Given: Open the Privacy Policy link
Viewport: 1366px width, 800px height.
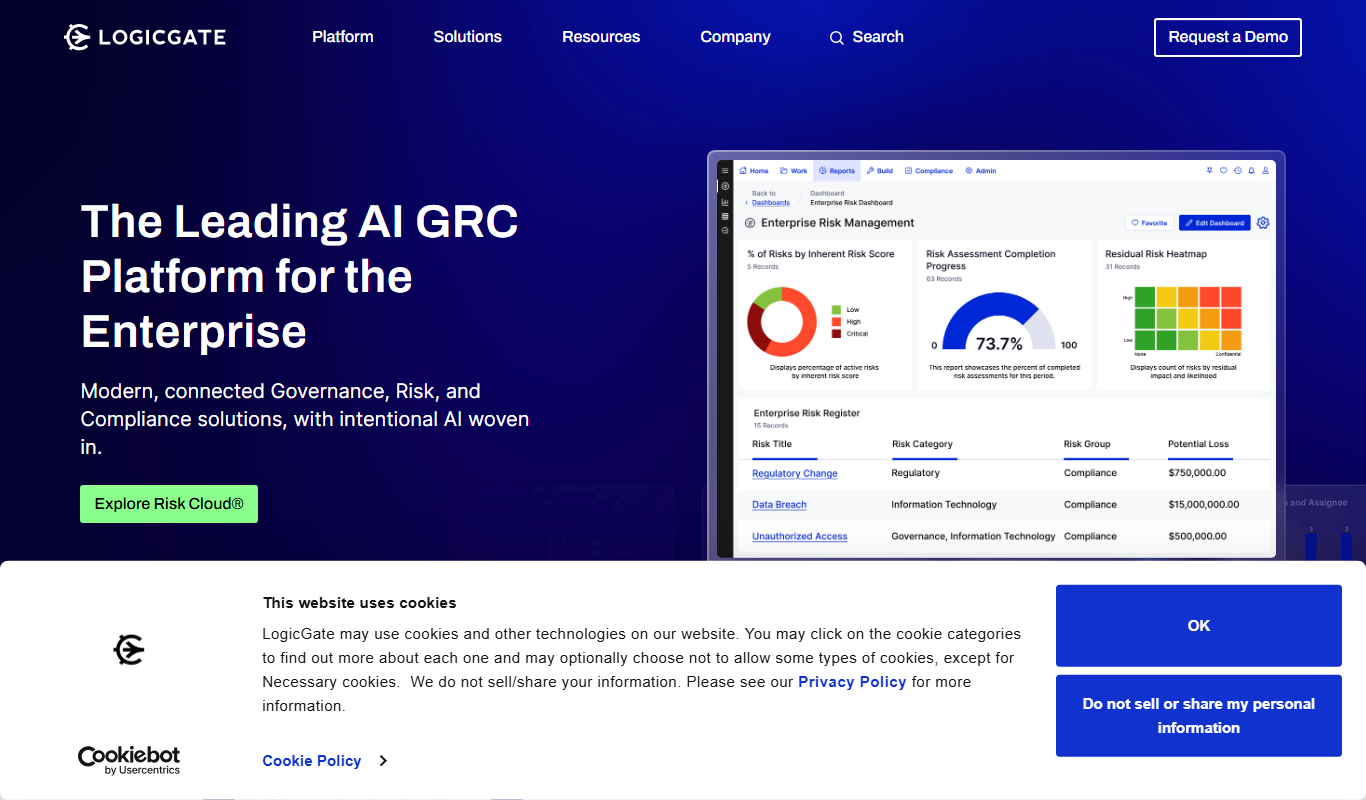Looking at the screenshot, I should click(852, 682).
